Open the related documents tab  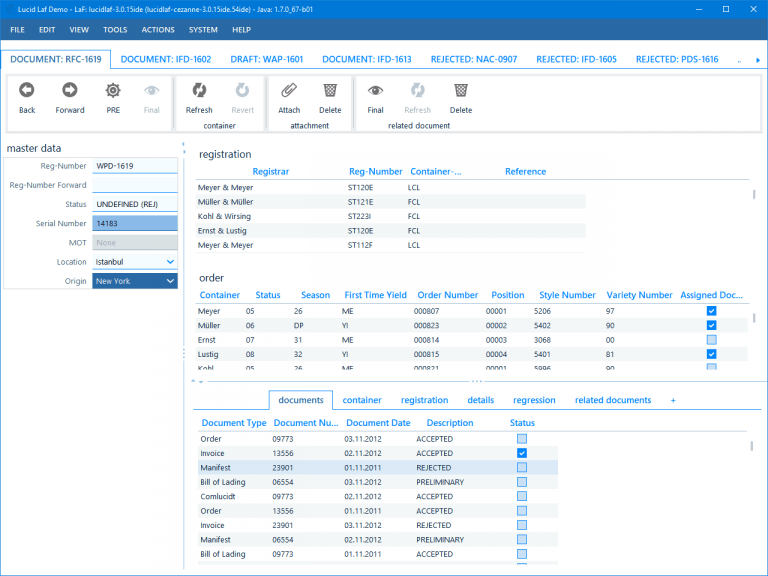pyautogui.click(x=613, y=400)
